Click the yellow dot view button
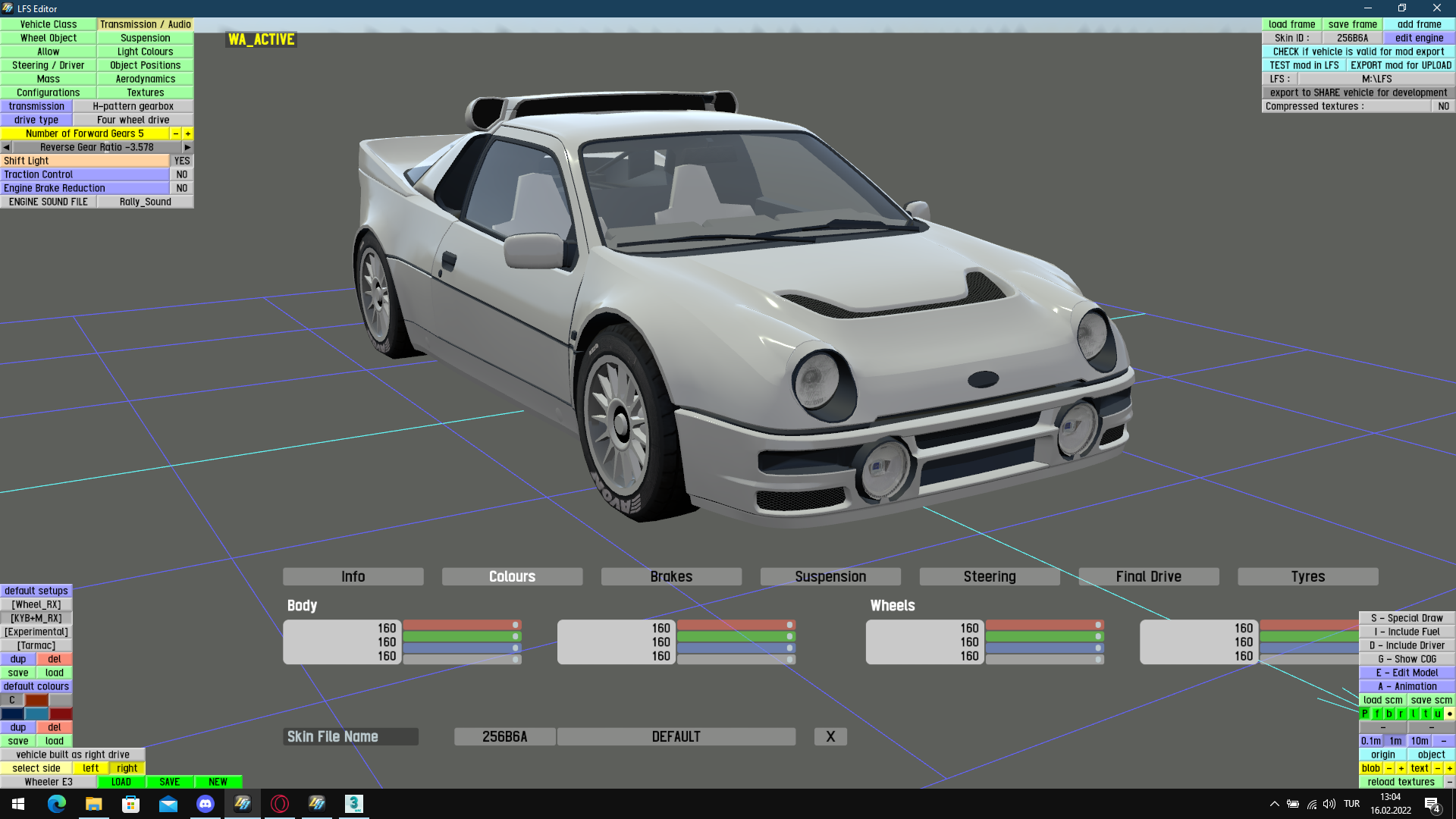1456x819 pixels. point(1449,714)
